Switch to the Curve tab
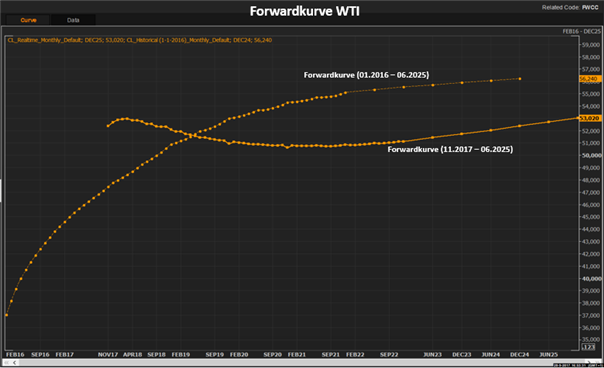604x368 pixels. [x=28, y=20]
